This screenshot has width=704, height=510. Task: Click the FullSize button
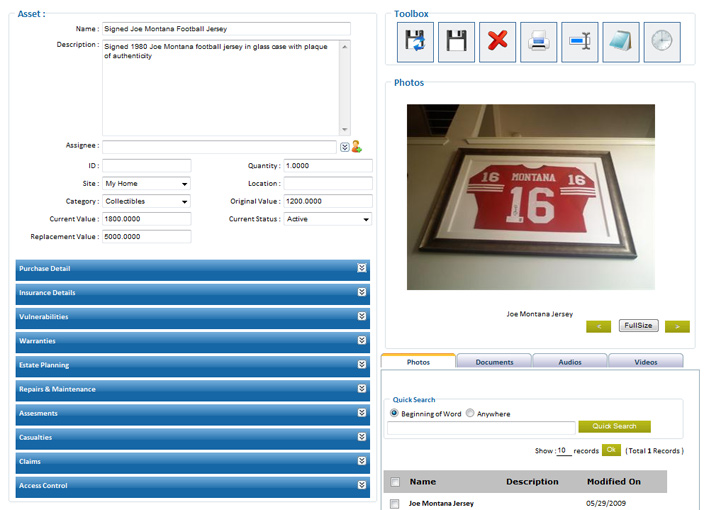coord(638,325)
